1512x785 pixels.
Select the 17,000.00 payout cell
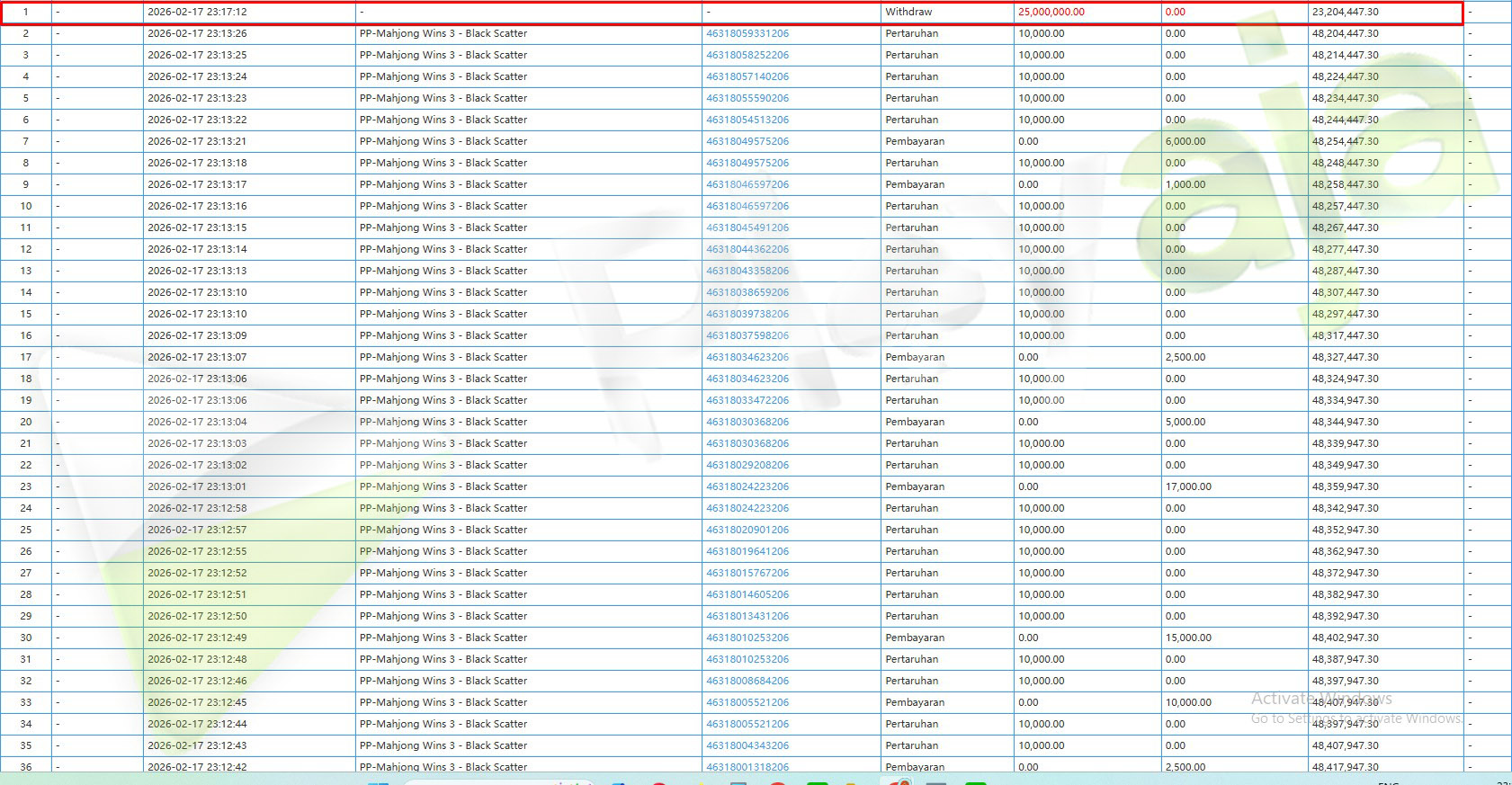tap(1188, 486)
